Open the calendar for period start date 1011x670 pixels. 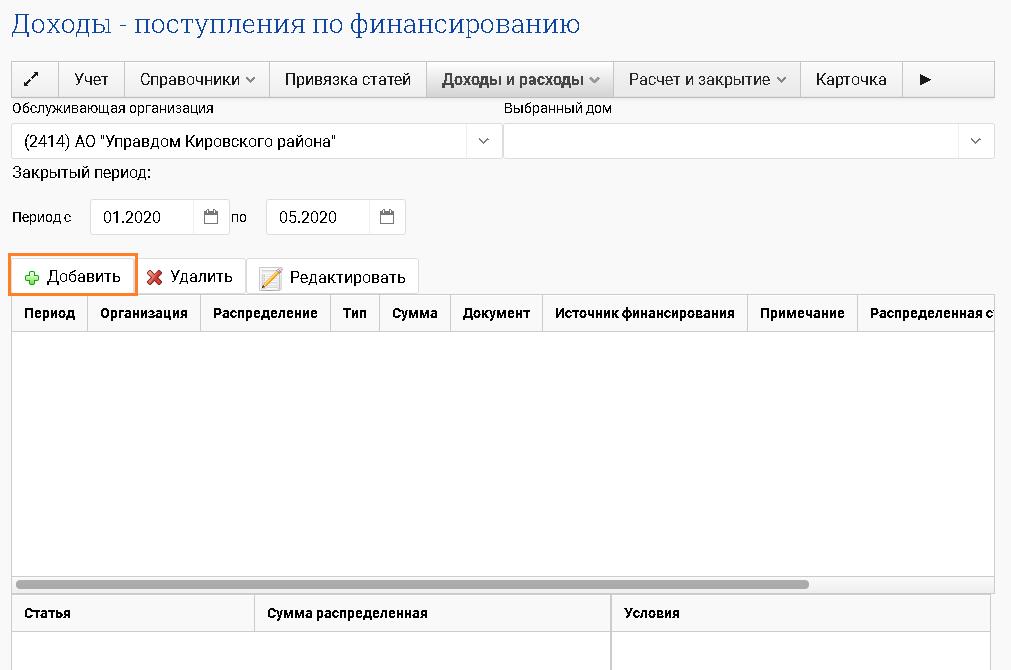211,217
